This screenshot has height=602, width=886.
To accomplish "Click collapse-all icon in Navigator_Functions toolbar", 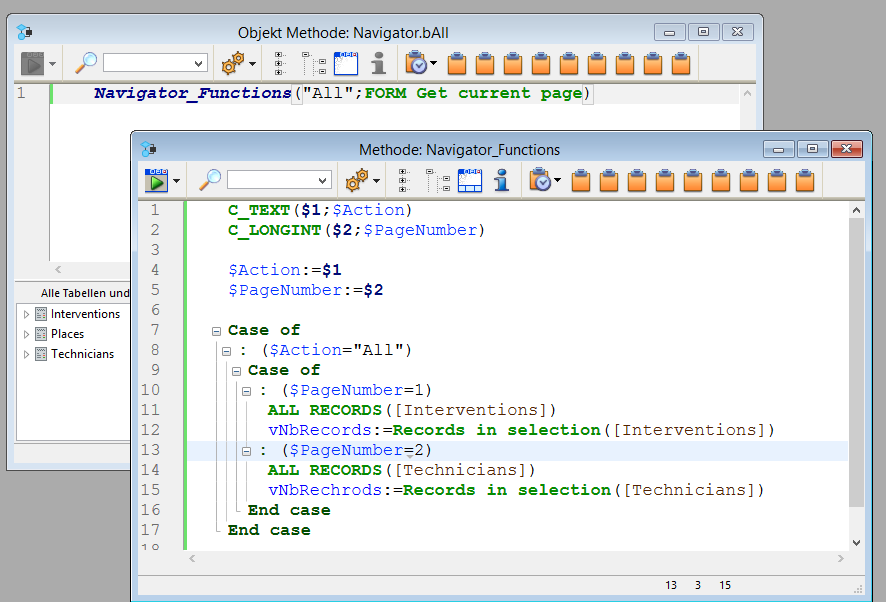I will pyautogui.click(x=438, y=180).
